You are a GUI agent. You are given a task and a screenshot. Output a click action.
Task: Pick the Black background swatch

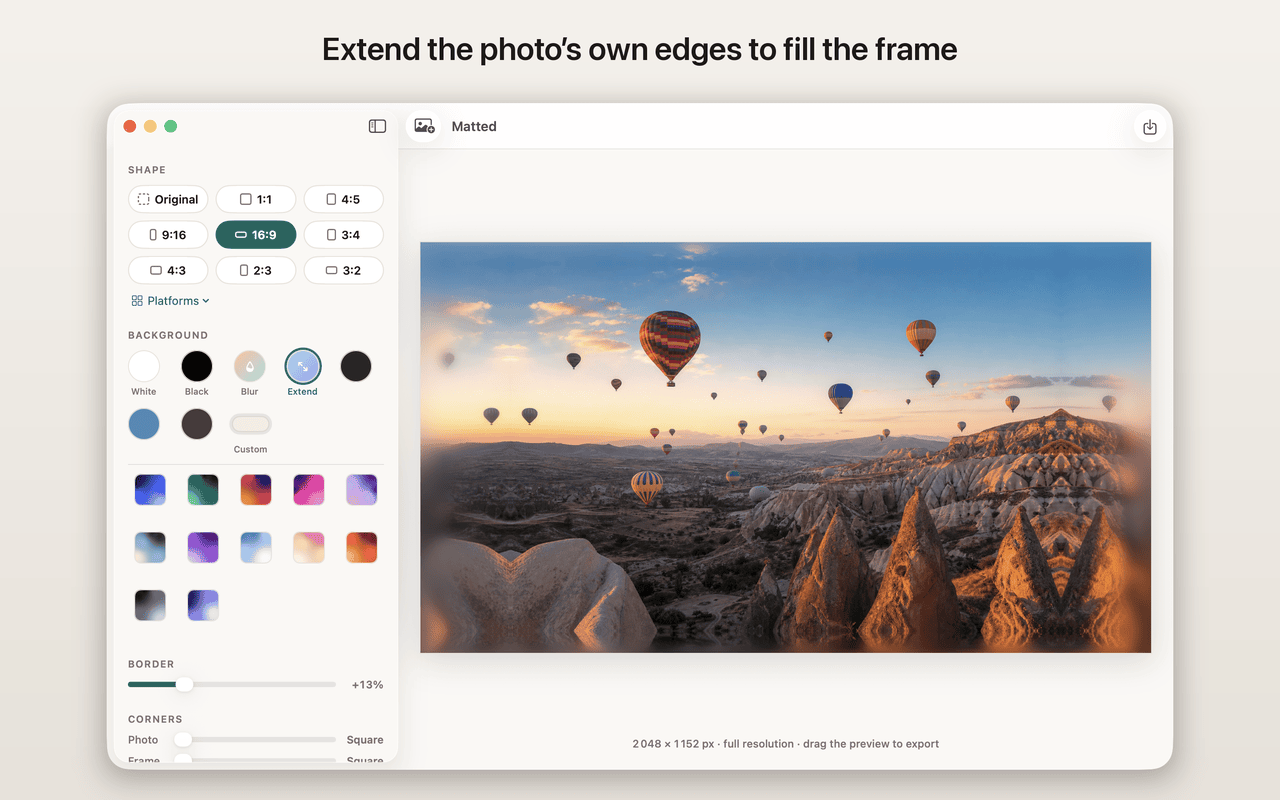[197, 366]
